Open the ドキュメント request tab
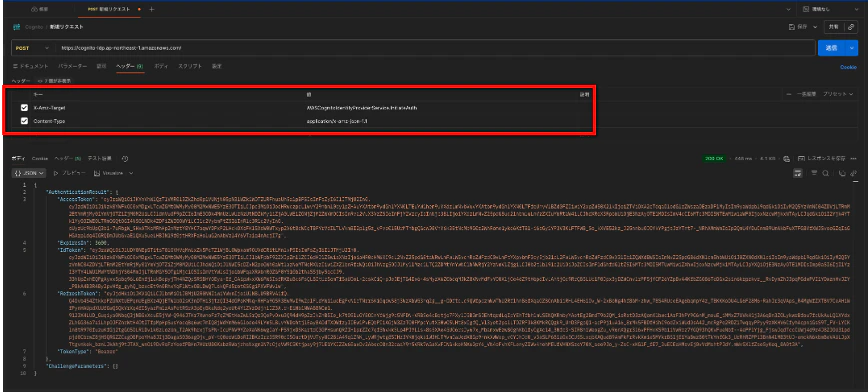868x392 pixels. [x=31, y=66]
